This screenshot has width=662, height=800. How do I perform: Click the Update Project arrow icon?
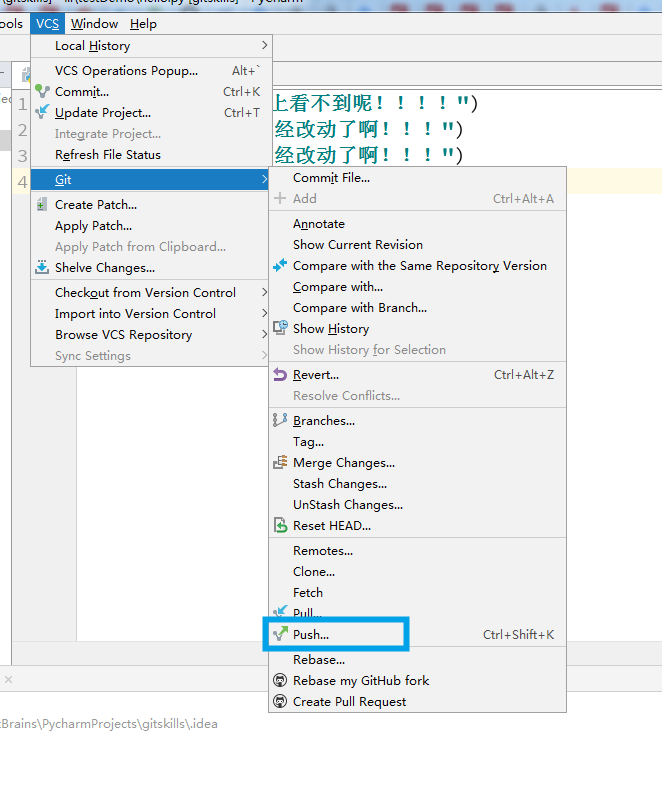click(42, 112)
